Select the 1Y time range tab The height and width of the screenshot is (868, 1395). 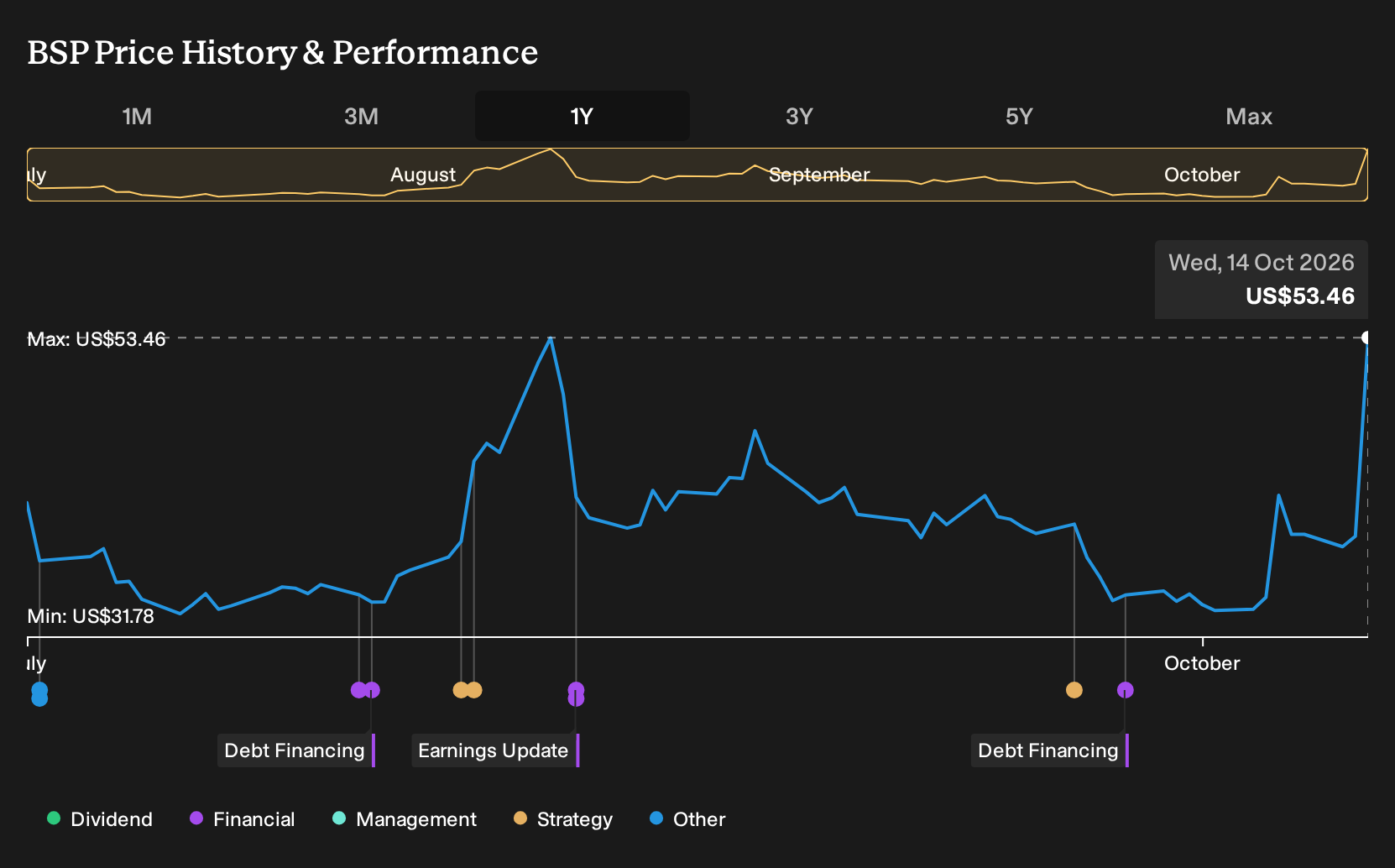(x=583, y=116)
